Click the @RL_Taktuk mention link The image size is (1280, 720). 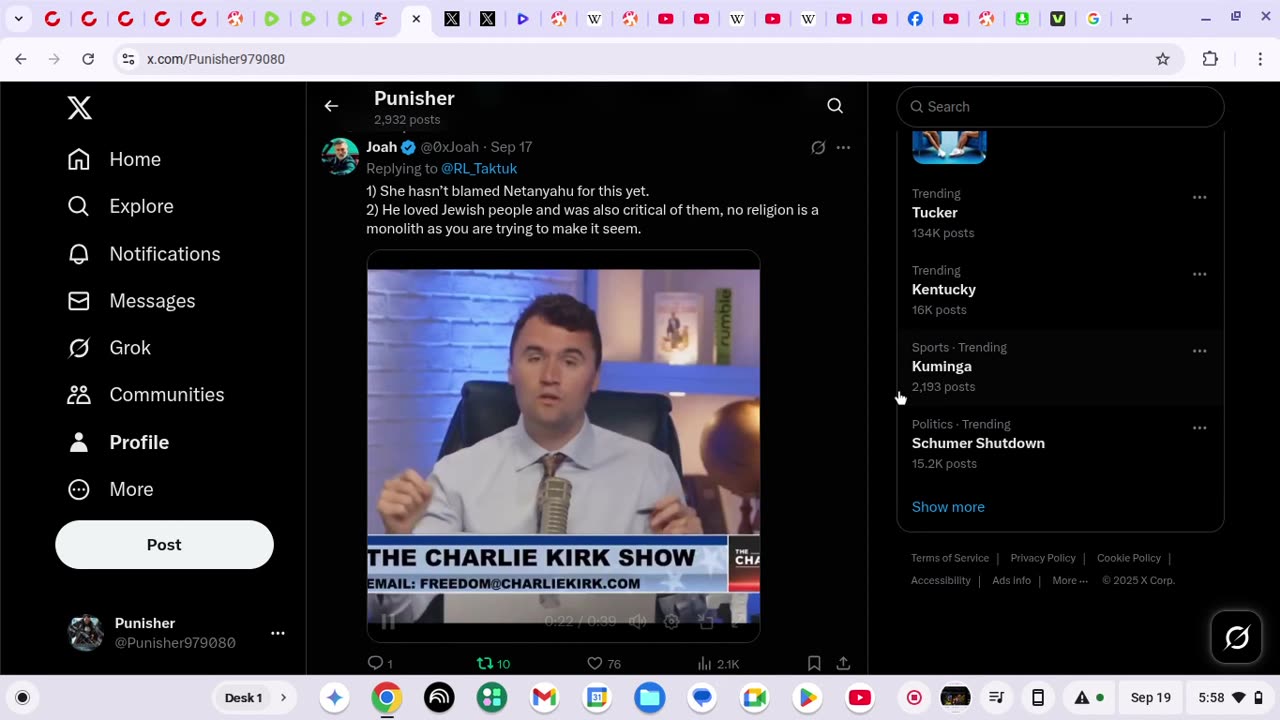pyautogui.click(x=479, y=168)
